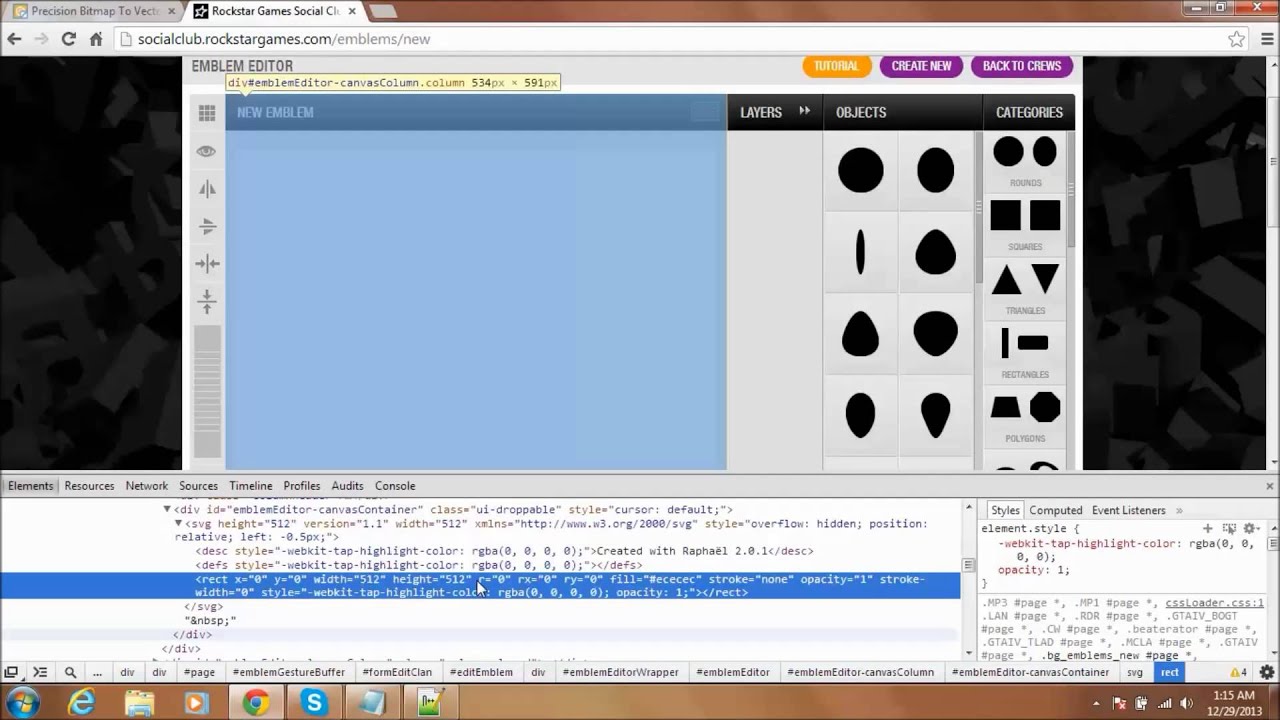Collapse the Layers panel double-arrow

pyautogui.click(x=804, y=111)
